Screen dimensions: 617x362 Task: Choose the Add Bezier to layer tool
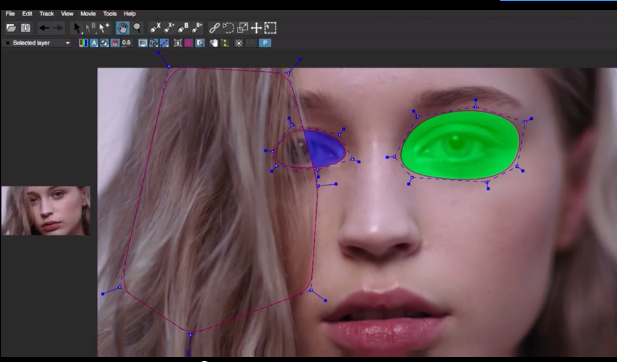pyautogui.click(x=197, y=28)
